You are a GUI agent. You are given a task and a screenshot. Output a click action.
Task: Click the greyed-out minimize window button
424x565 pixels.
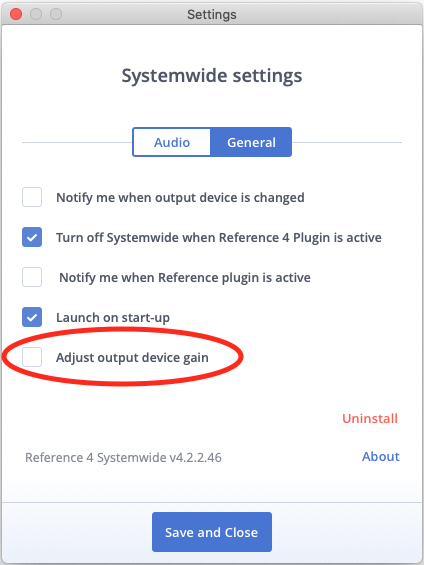click(x=36, y=14)
